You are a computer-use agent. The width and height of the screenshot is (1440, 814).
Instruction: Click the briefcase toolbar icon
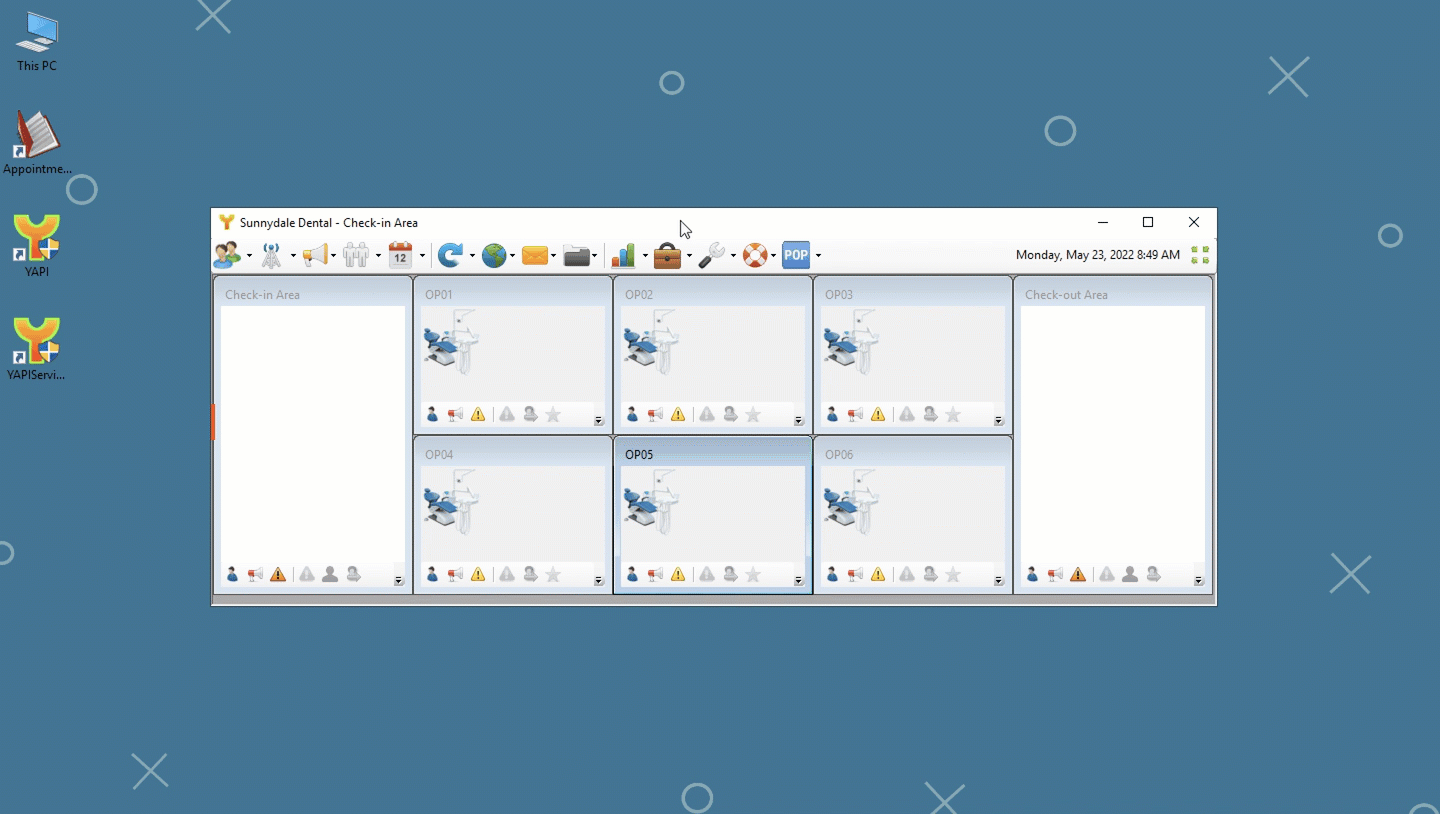pyautogui.click(x=667, y=256)
